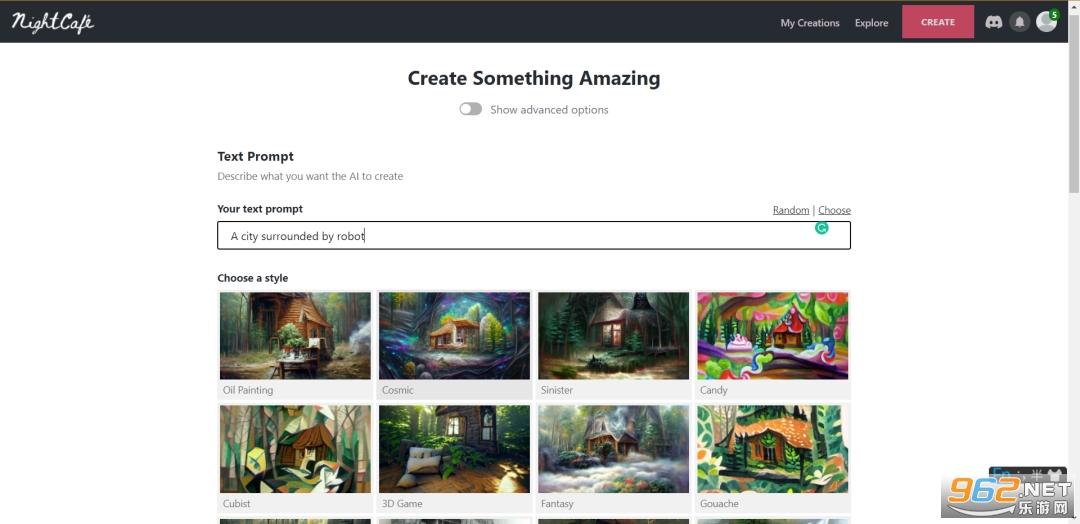
Task: Go to the Explore page
Action: 871,23
